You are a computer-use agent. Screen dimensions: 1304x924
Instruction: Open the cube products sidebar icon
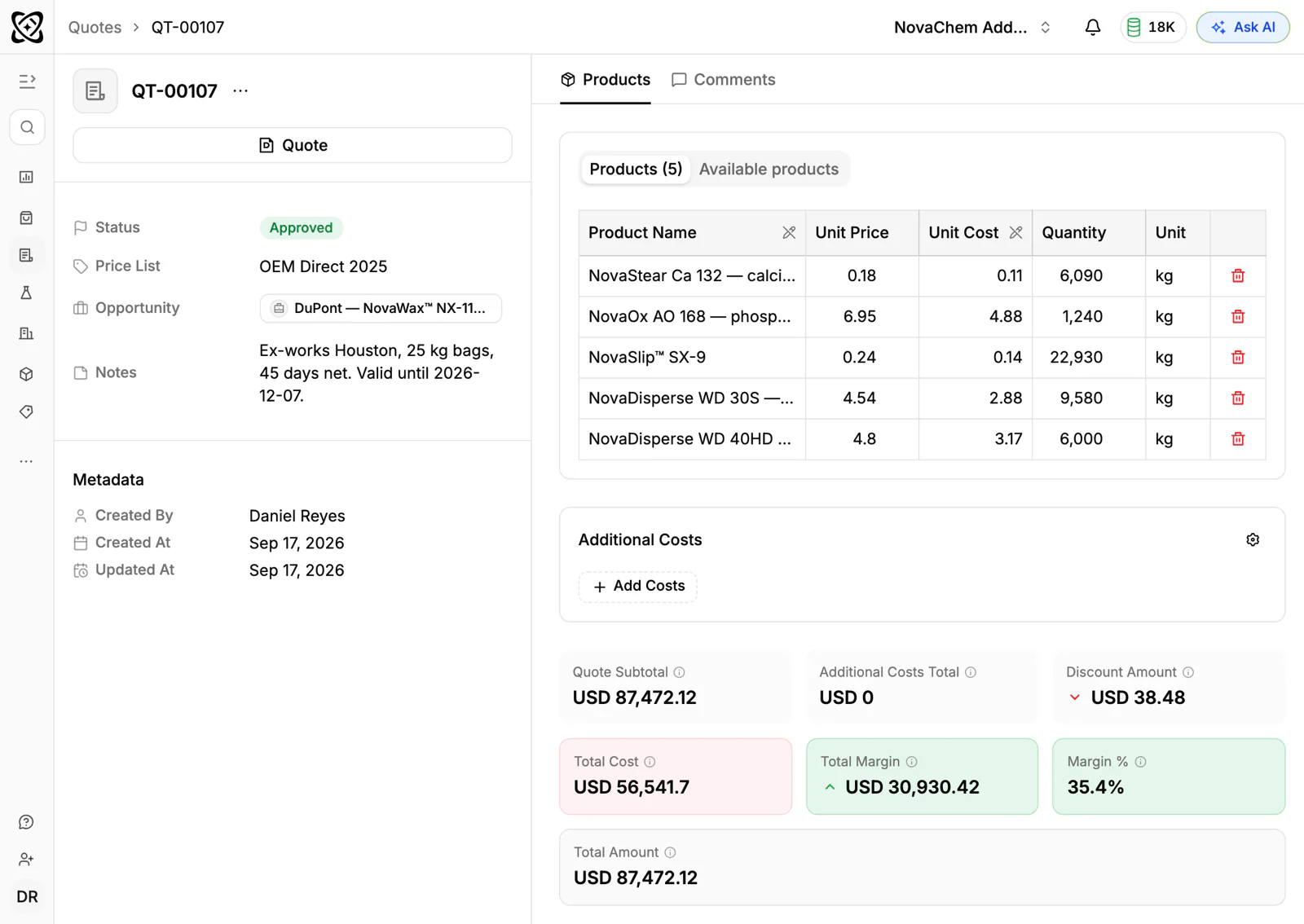coord(27,374)
